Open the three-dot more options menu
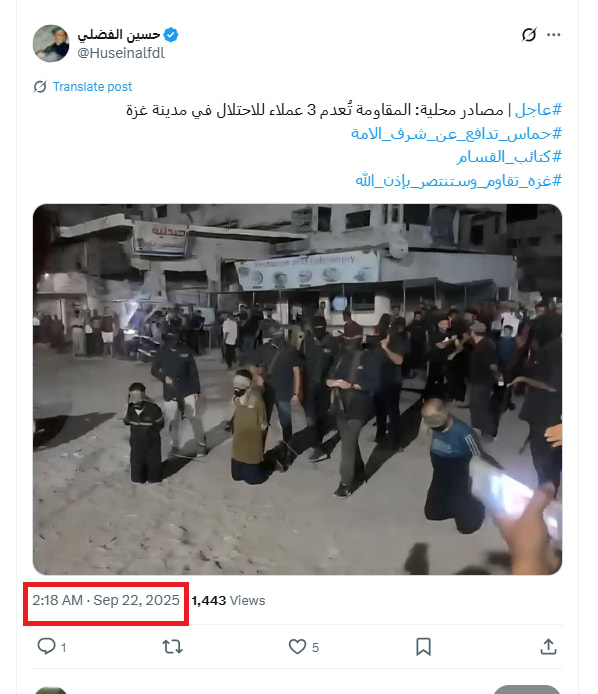Viewport: 598px width, 694px height. 553,35
